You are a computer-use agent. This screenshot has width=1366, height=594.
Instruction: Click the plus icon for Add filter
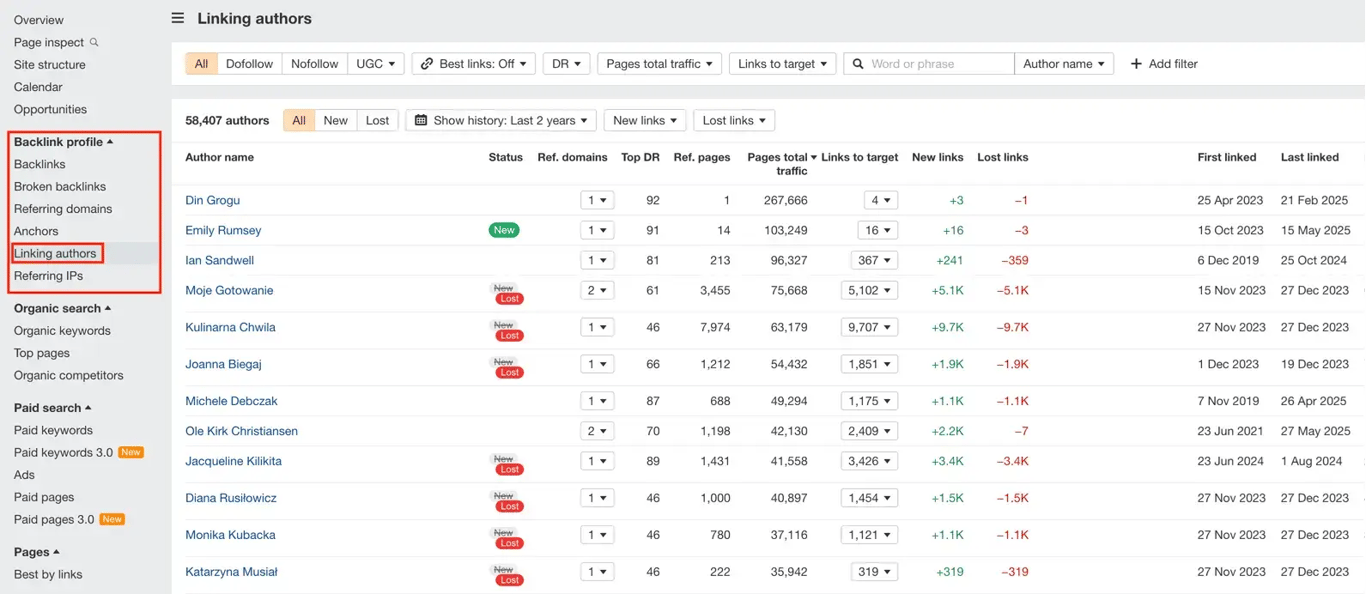[x=1136, y=64]
